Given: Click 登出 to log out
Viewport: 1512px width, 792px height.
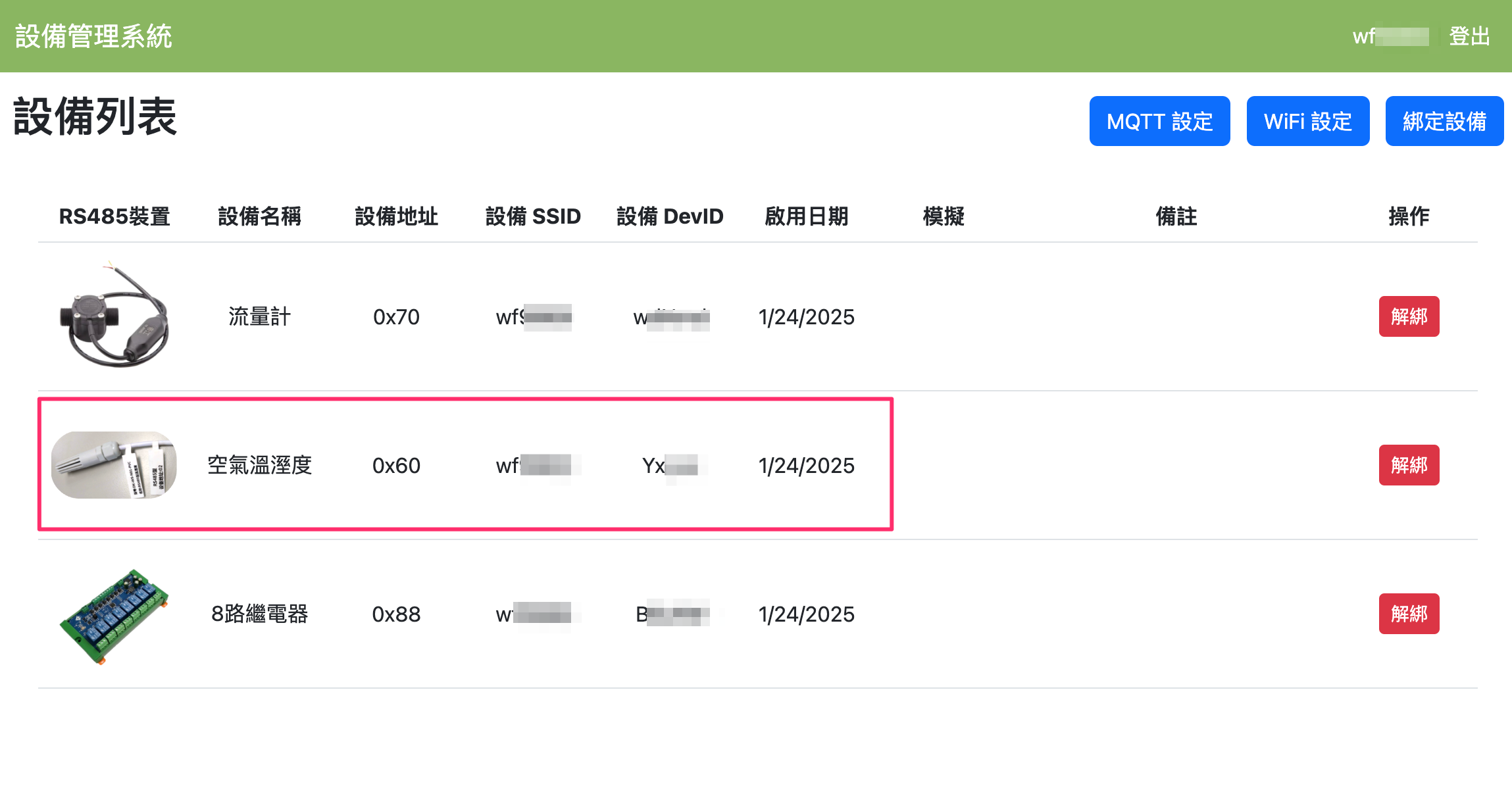Looking at the screenshot, I should [x=1469, y=36].
